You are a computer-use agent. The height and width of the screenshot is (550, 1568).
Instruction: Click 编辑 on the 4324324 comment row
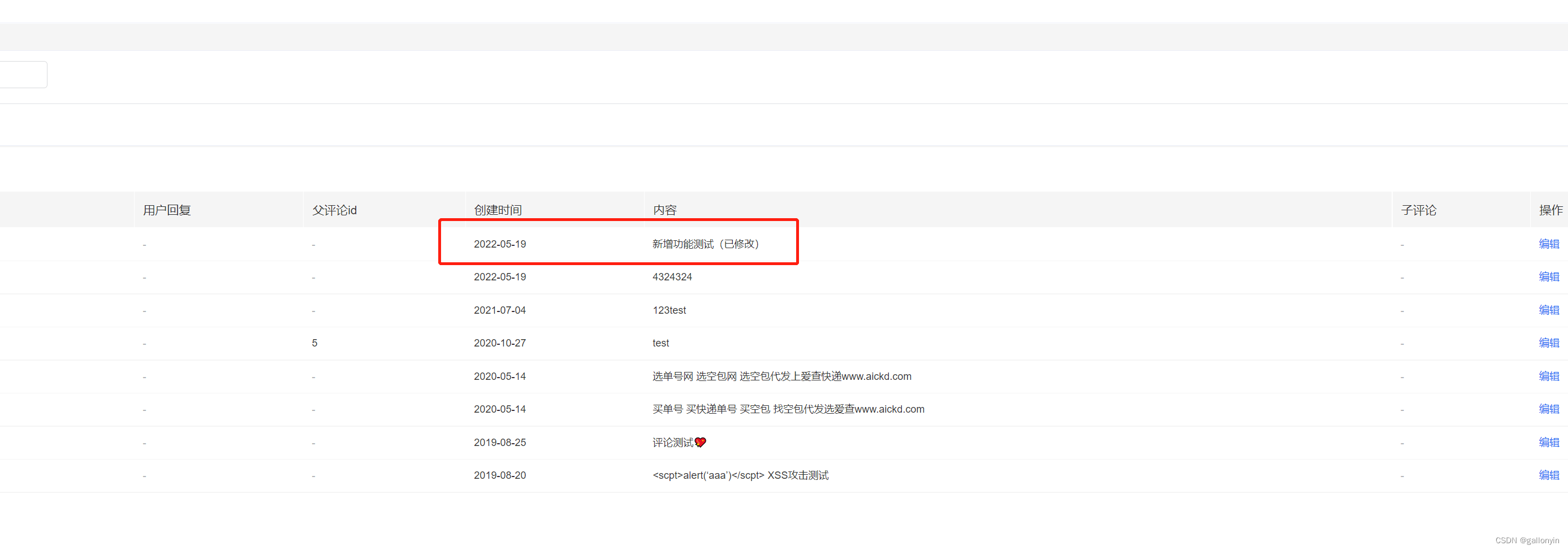tap(1549, 277)
